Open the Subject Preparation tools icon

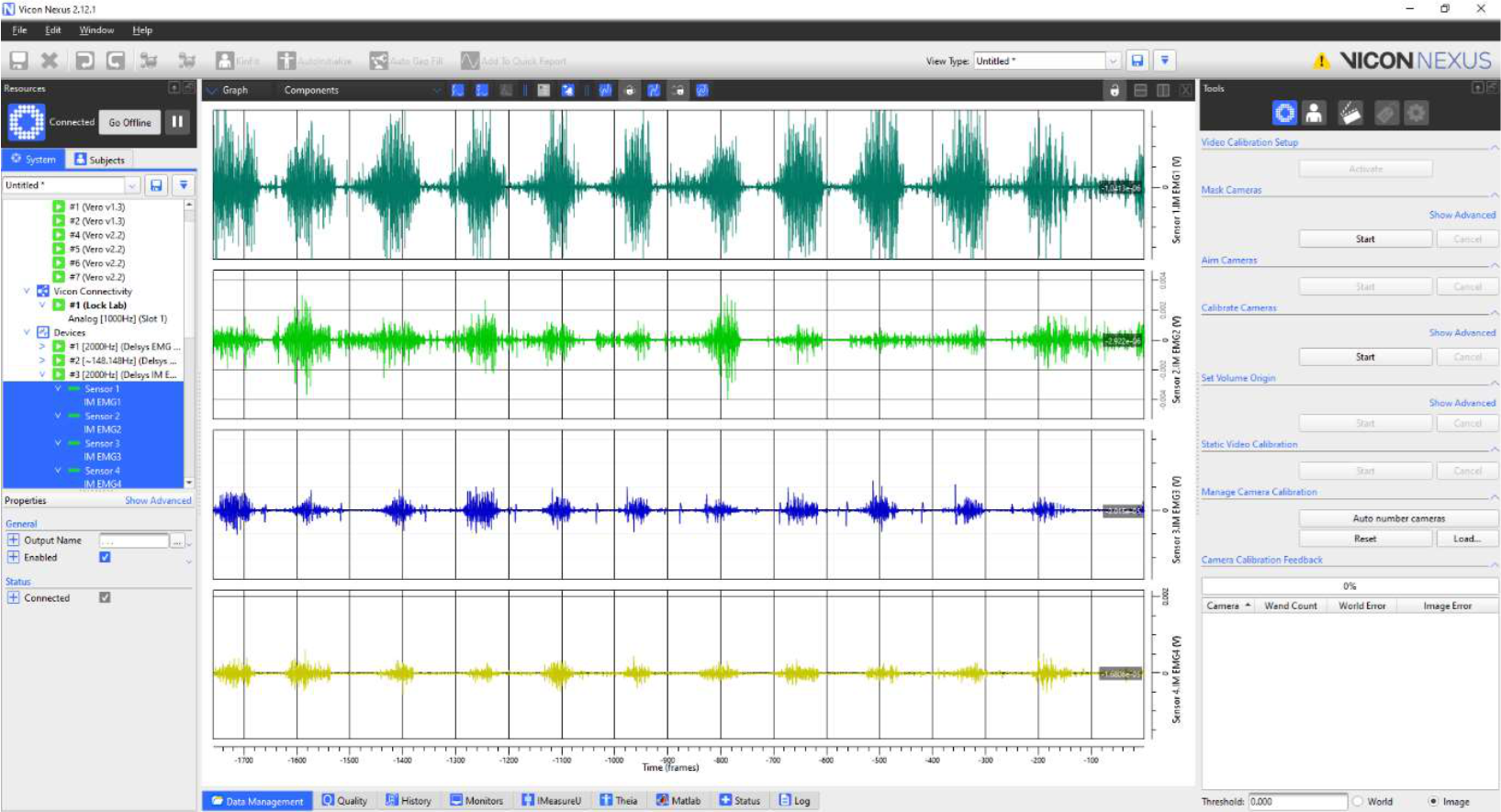tap(1315, 113)
